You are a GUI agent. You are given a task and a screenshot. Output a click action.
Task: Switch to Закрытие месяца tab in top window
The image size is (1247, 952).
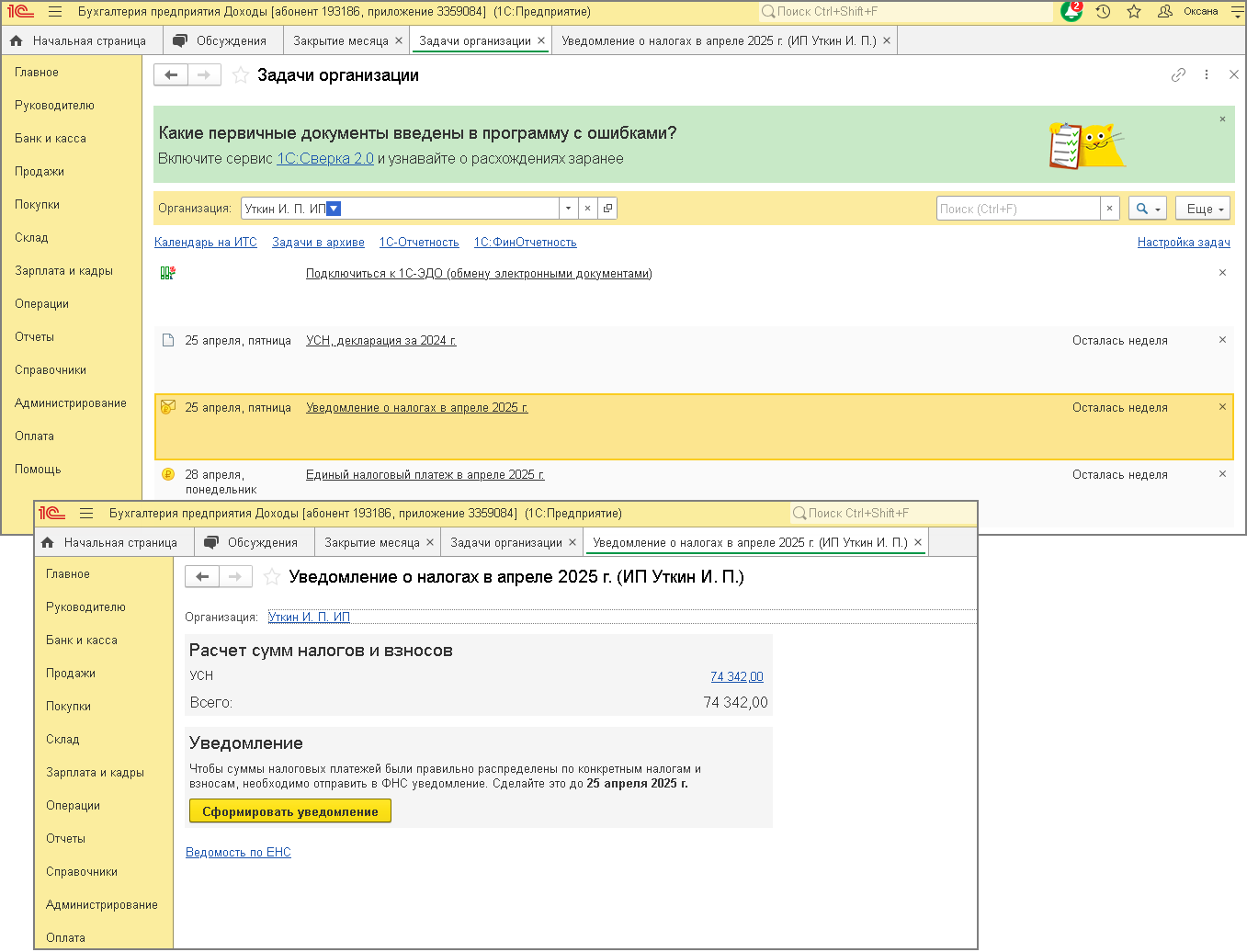[341, 40]
